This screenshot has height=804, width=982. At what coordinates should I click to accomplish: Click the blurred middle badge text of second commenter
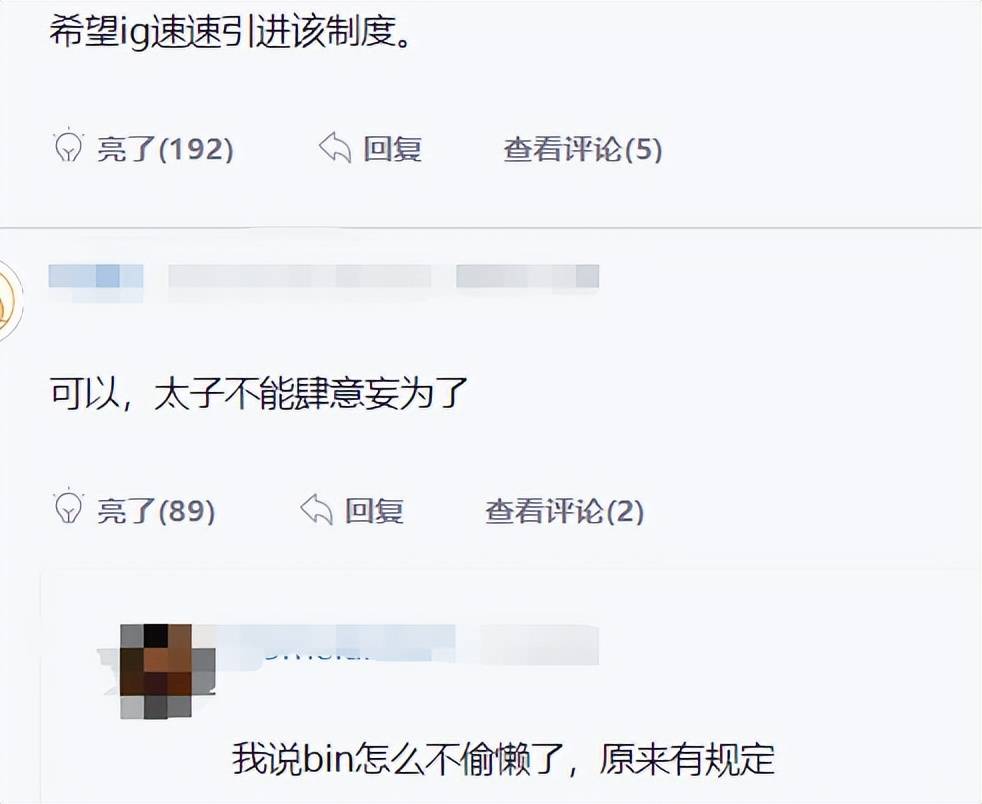[299, 276]
